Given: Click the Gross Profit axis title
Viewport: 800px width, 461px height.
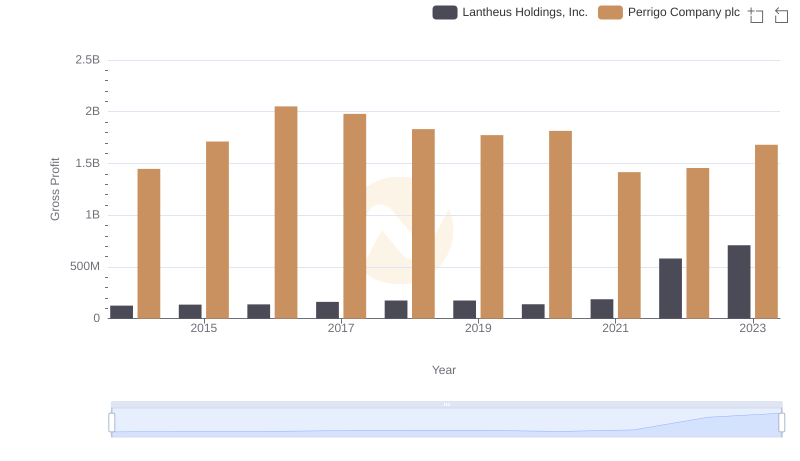Looking at the screenshot, I should click(55, 189).
